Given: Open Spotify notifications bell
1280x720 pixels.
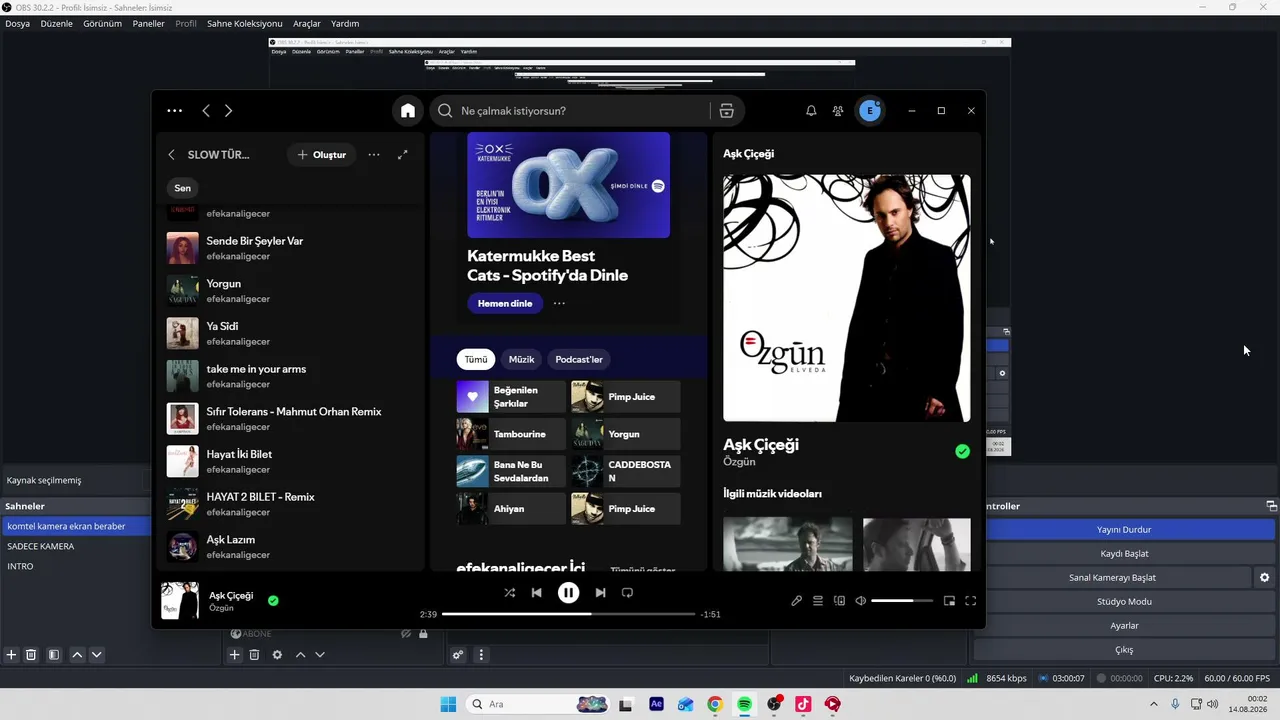Looking at the screenshot, I should pos(811,111).
